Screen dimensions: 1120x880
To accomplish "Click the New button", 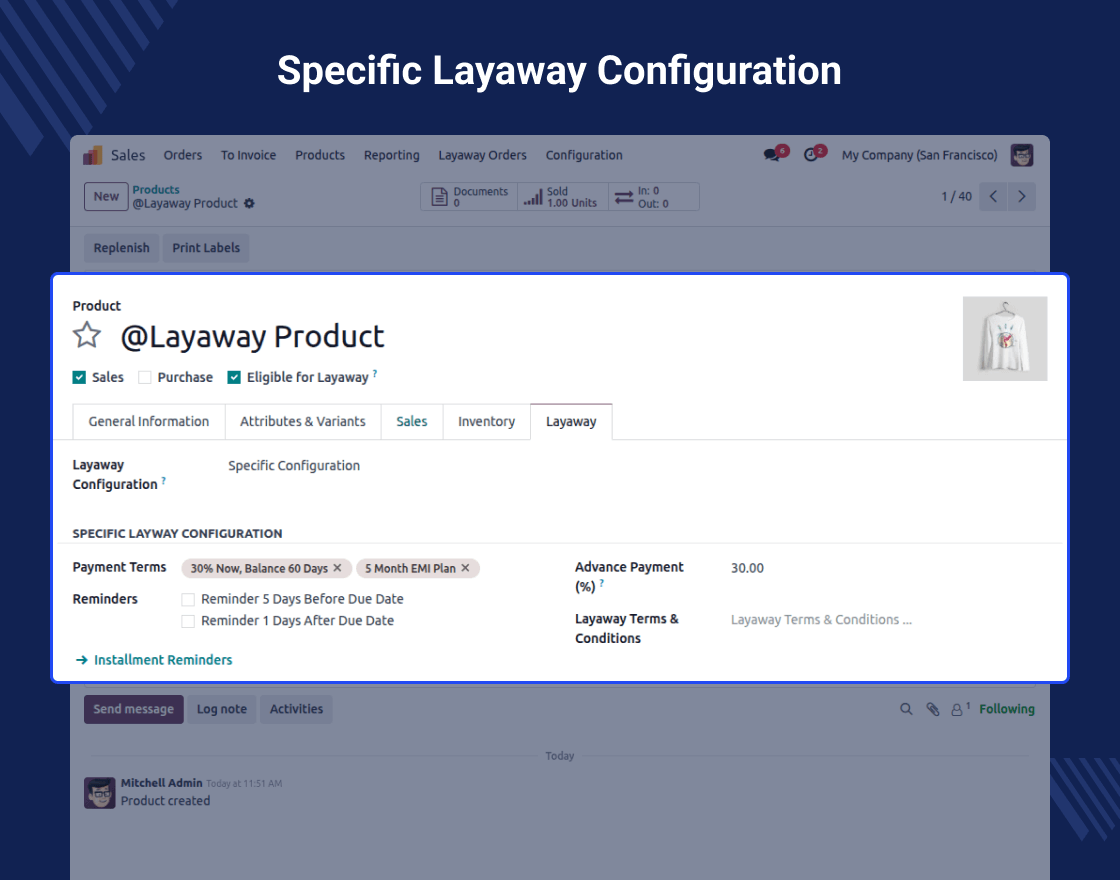I will click(x=106, y=196).
